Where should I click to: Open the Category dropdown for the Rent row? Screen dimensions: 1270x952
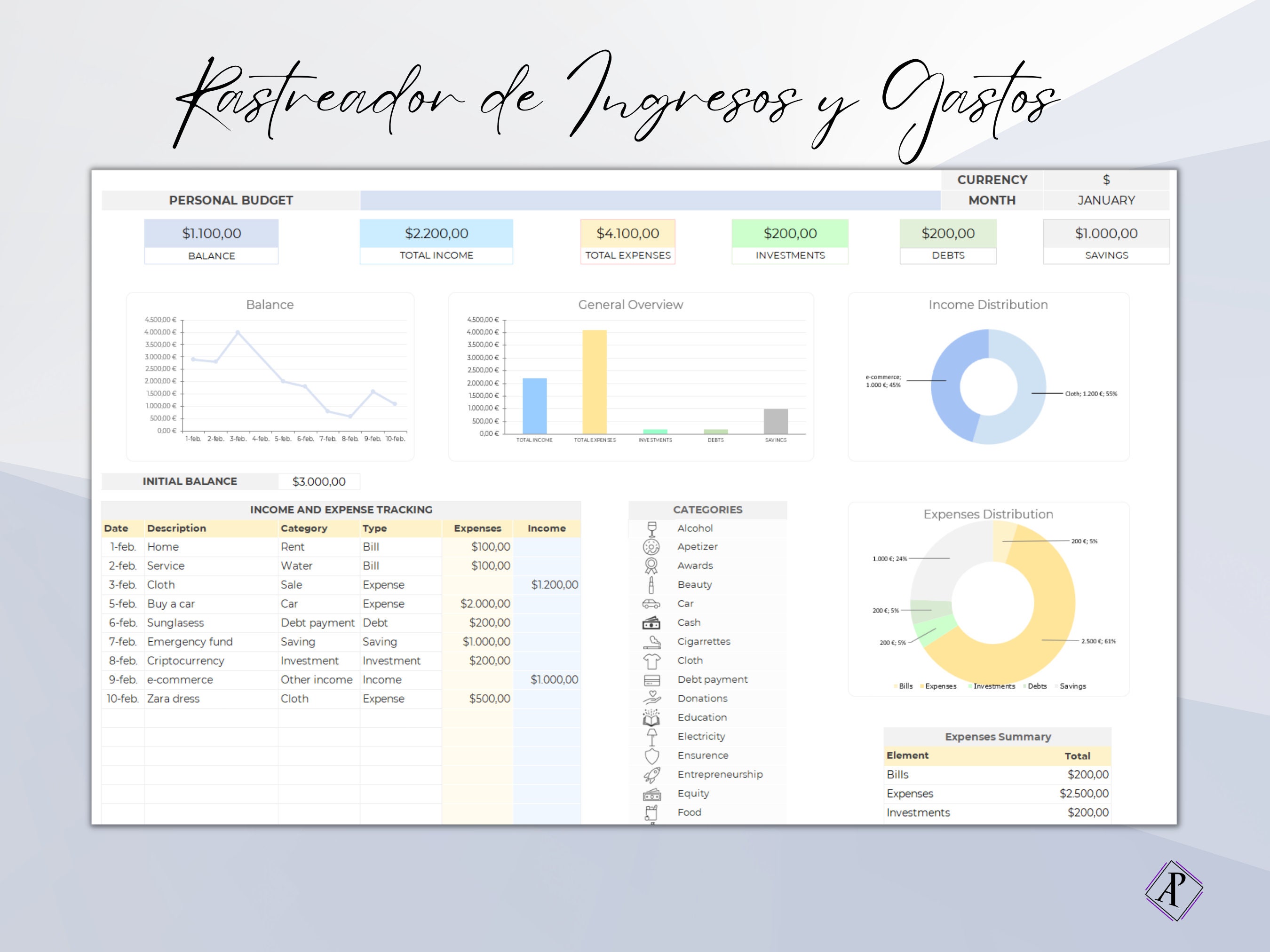click(x=317, y=546)
